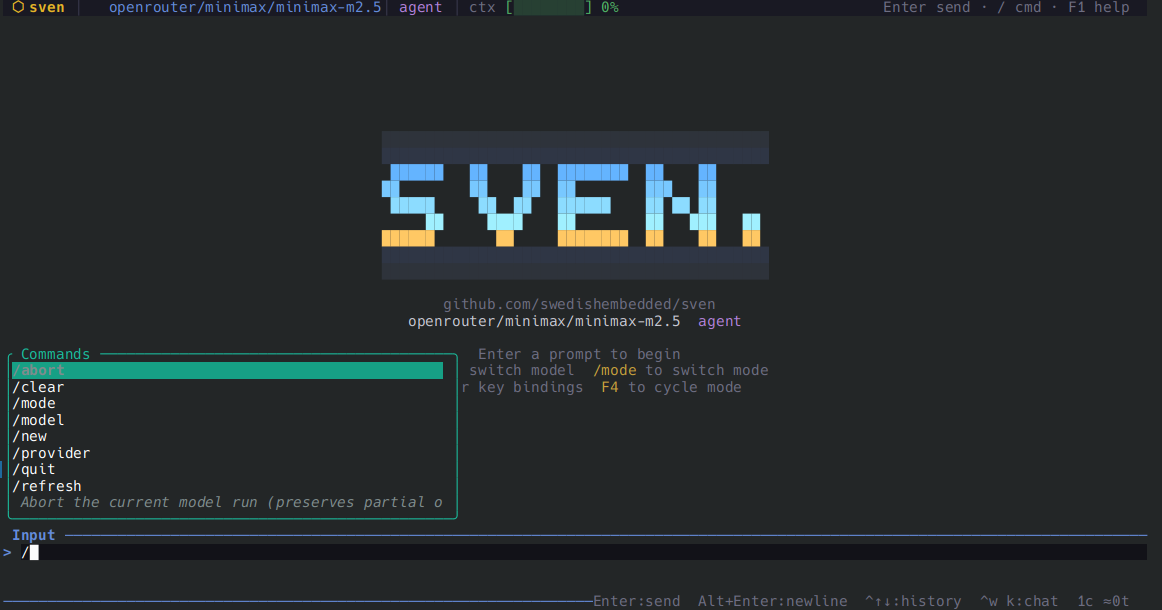1162x610 pixels.
Task: Click the agent mode badge in top bar
Action: pyautogui.click(x=420, y=8)
